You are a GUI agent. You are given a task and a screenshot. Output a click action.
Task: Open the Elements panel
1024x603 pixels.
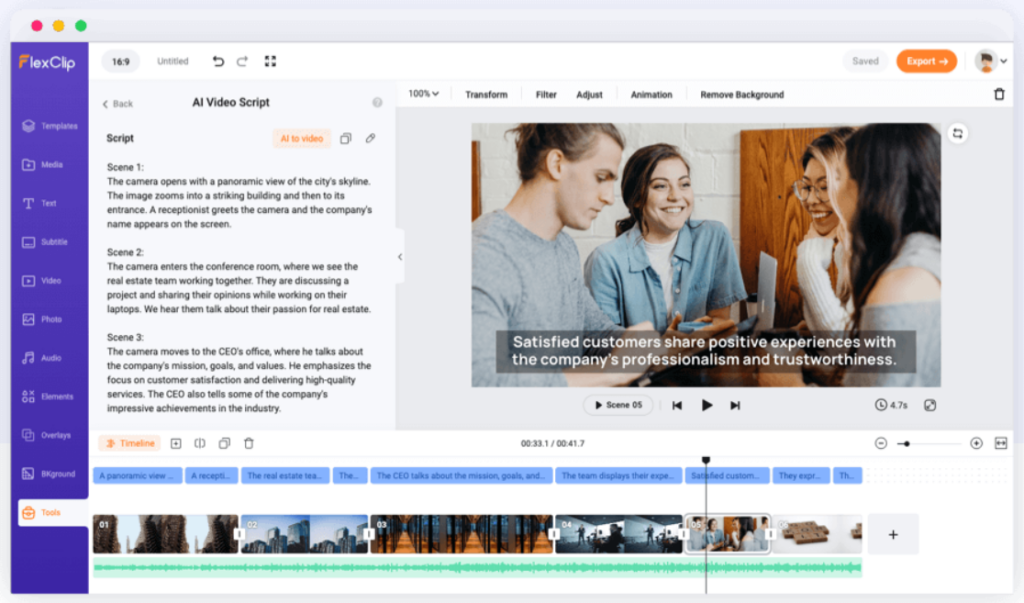[51, 396]
